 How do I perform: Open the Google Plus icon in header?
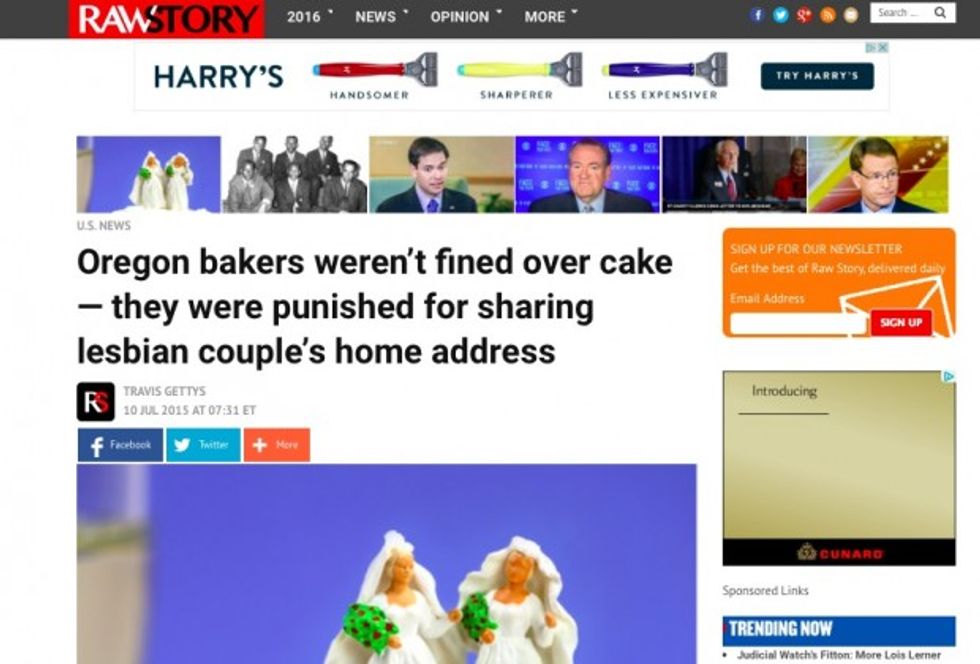point(804,15)
